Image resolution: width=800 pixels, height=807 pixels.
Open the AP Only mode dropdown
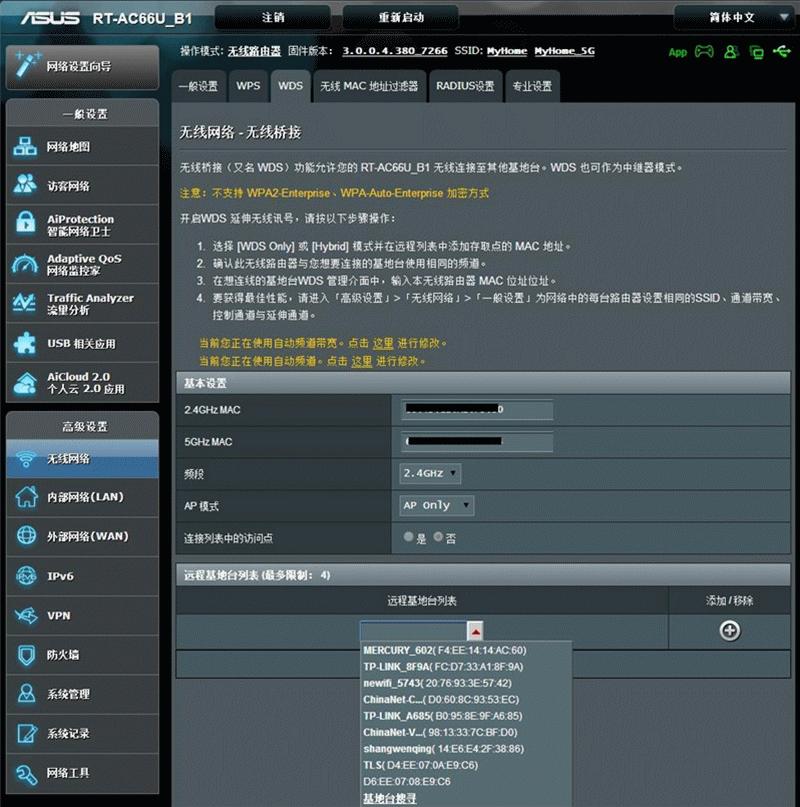click(x=437, y=505)
